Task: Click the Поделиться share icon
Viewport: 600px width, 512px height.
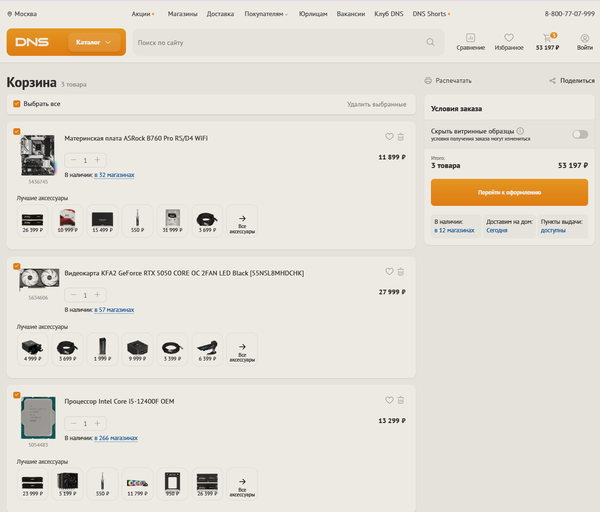Action: 552,80
